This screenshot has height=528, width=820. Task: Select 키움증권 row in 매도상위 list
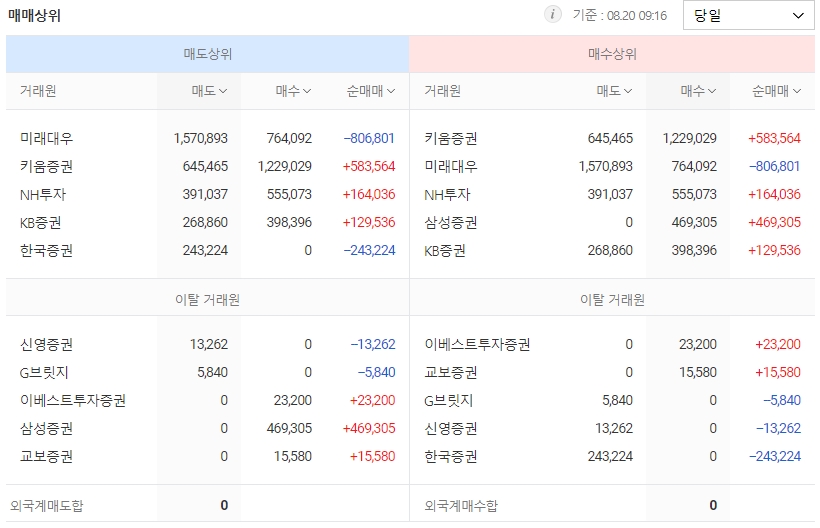[208, 166]
